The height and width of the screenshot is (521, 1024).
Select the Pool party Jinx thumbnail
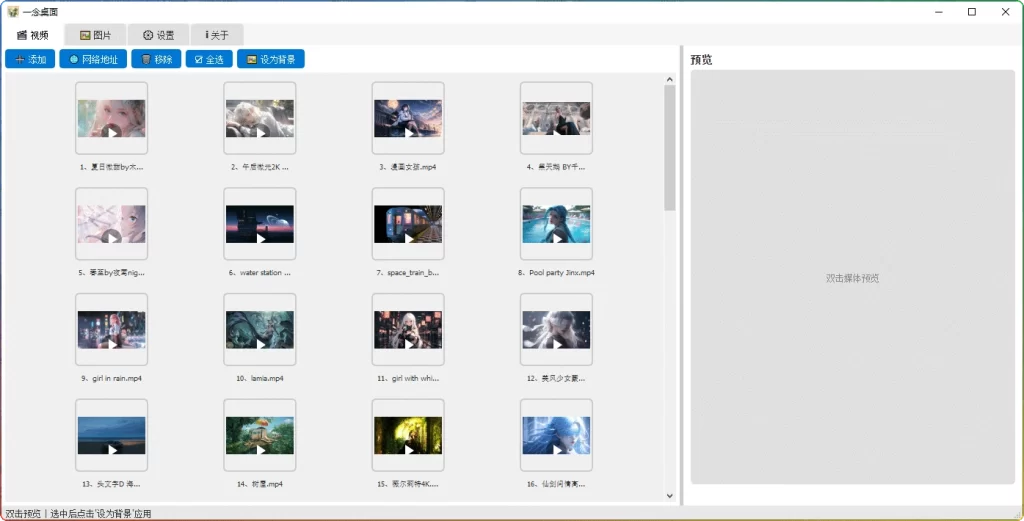pos(556,224)
